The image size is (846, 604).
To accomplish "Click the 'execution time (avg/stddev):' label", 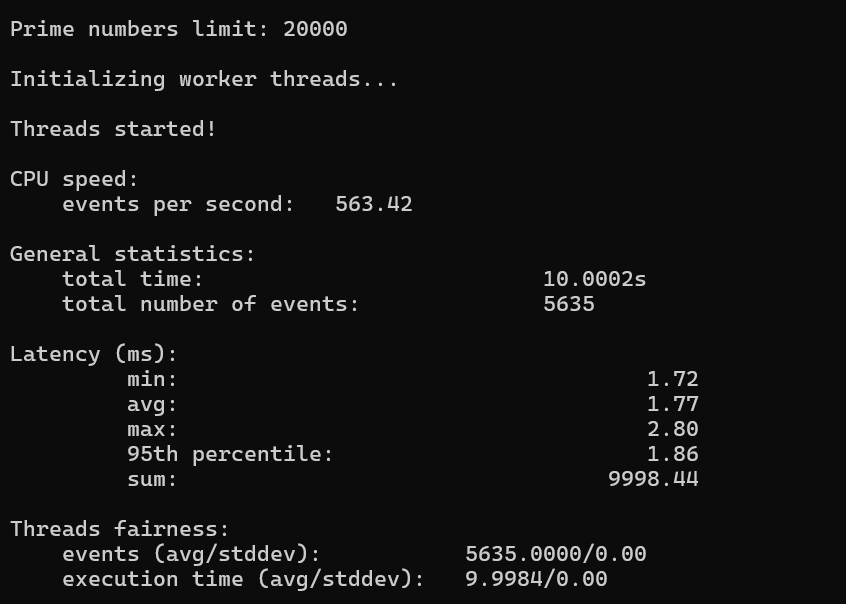I will point(243,579).
